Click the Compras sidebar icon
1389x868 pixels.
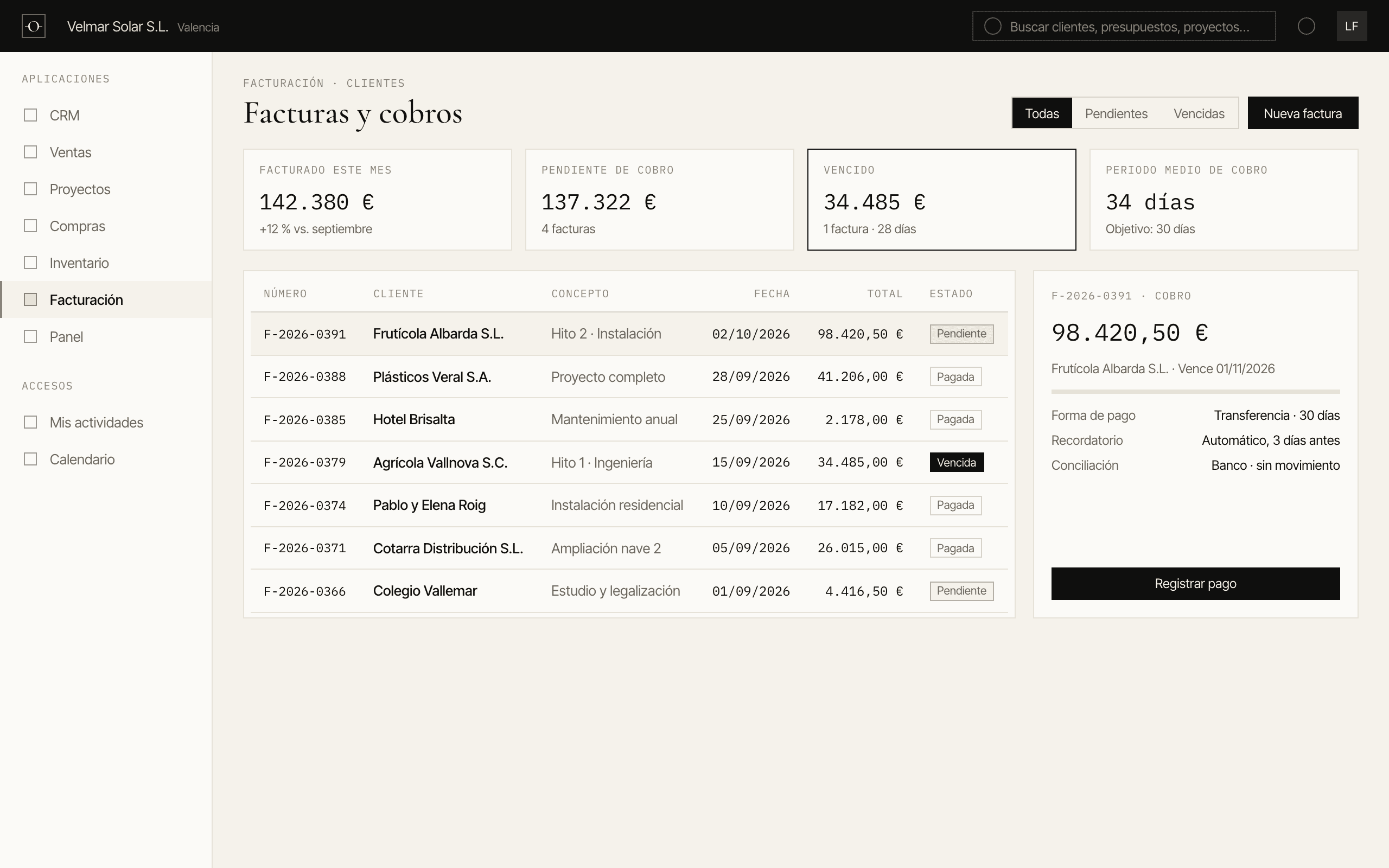30,226
